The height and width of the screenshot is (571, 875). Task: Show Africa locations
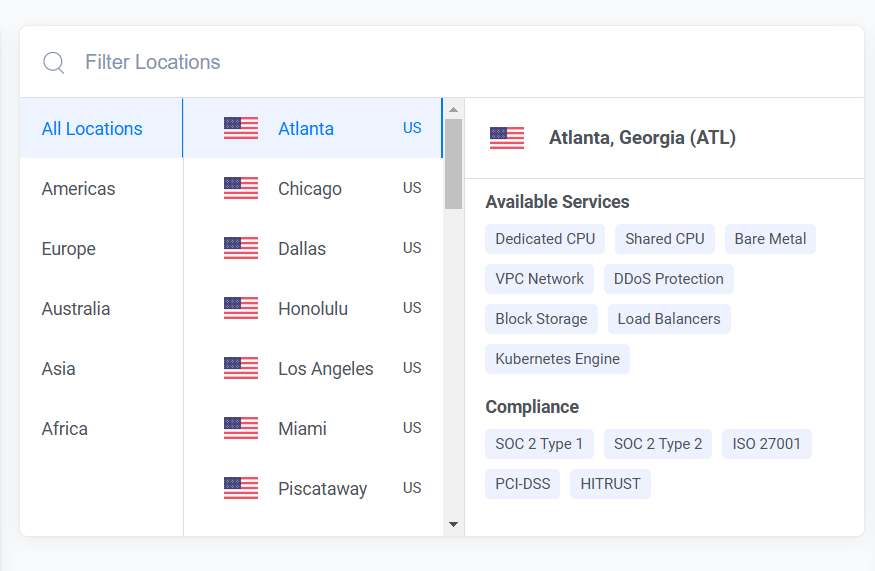pos(102,429)
